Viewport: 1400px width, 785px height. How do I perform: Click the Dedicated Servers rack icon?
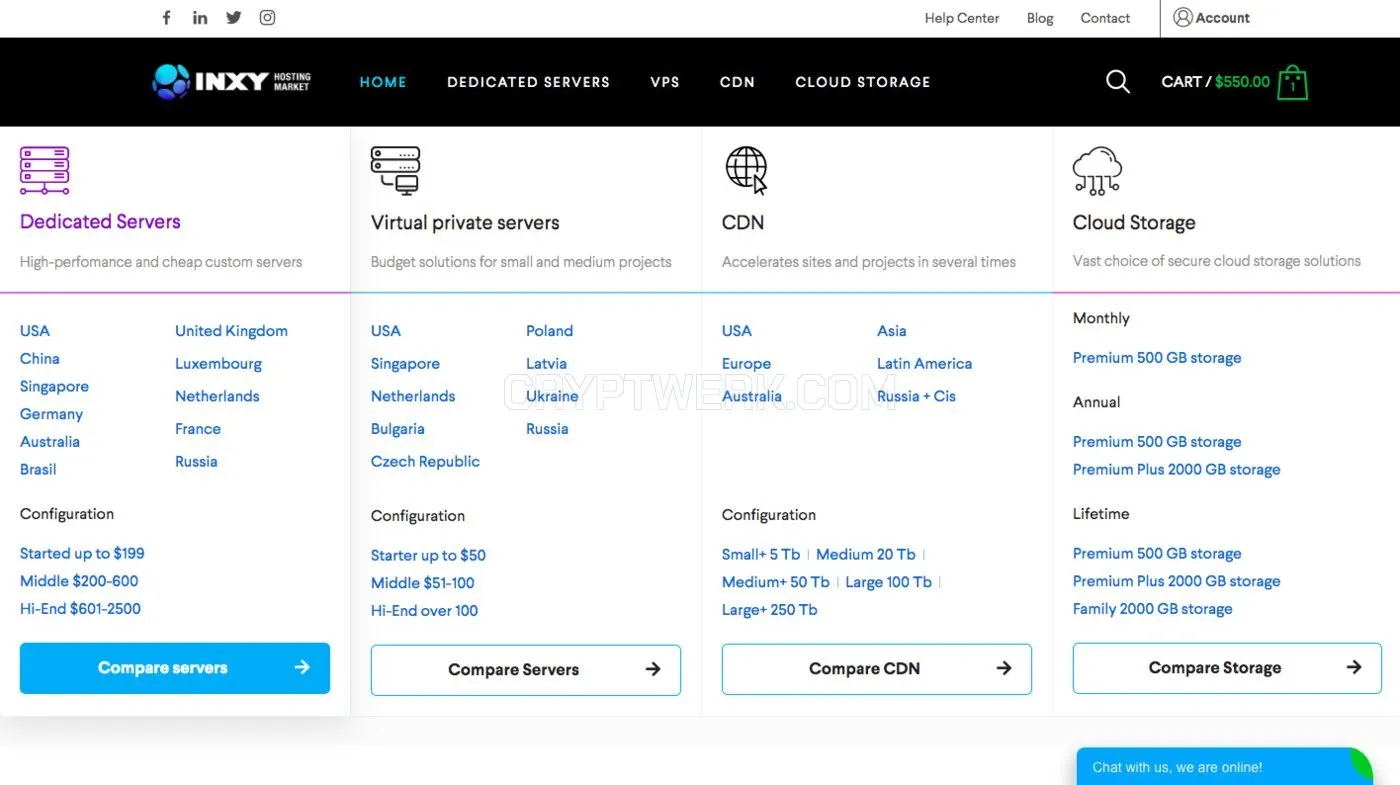point(45,170)
